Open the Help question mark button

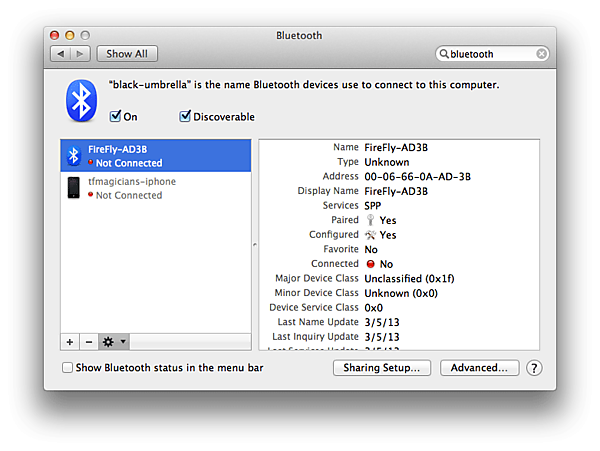click(534, 368)
